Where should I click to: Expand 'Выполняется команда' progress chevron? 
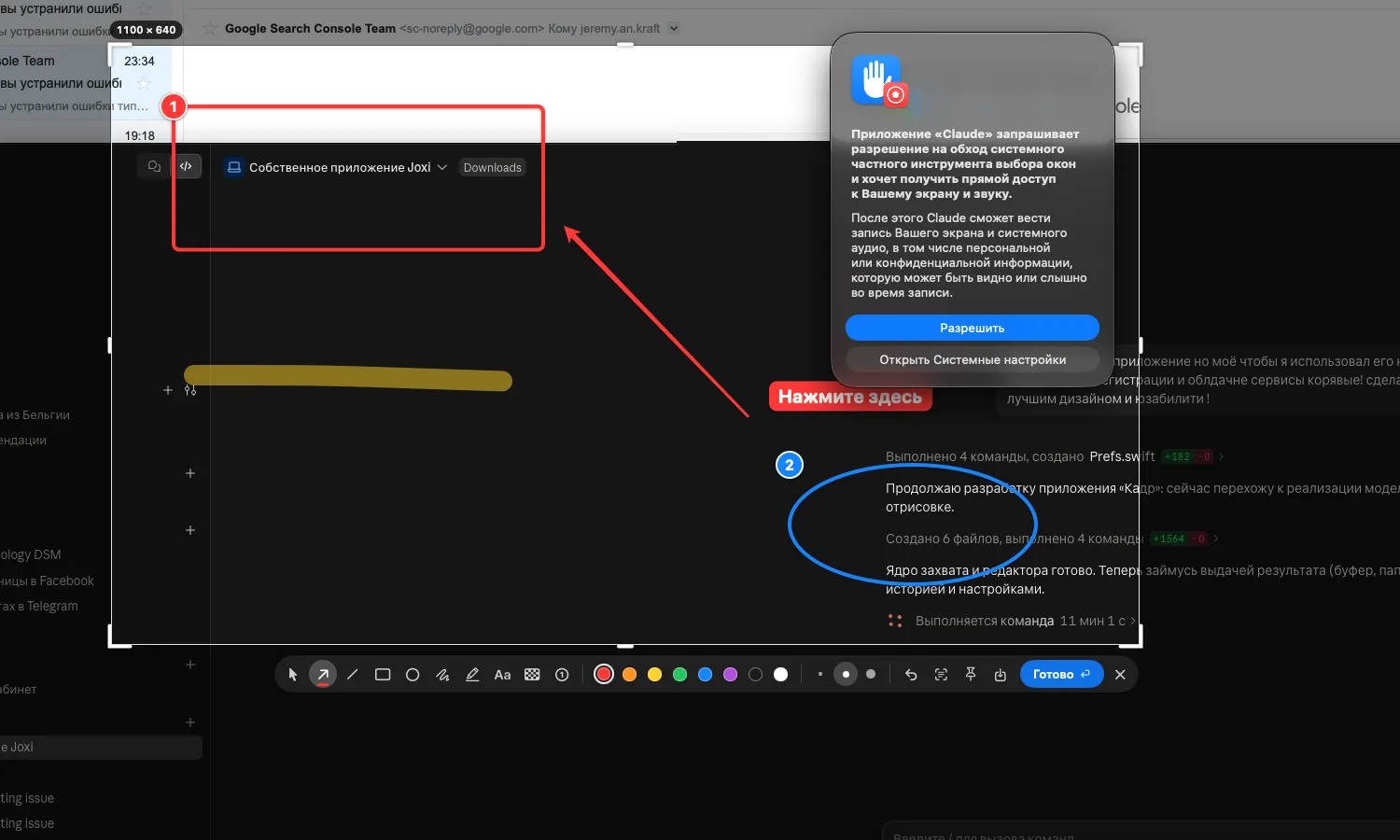click(1133, 621)
